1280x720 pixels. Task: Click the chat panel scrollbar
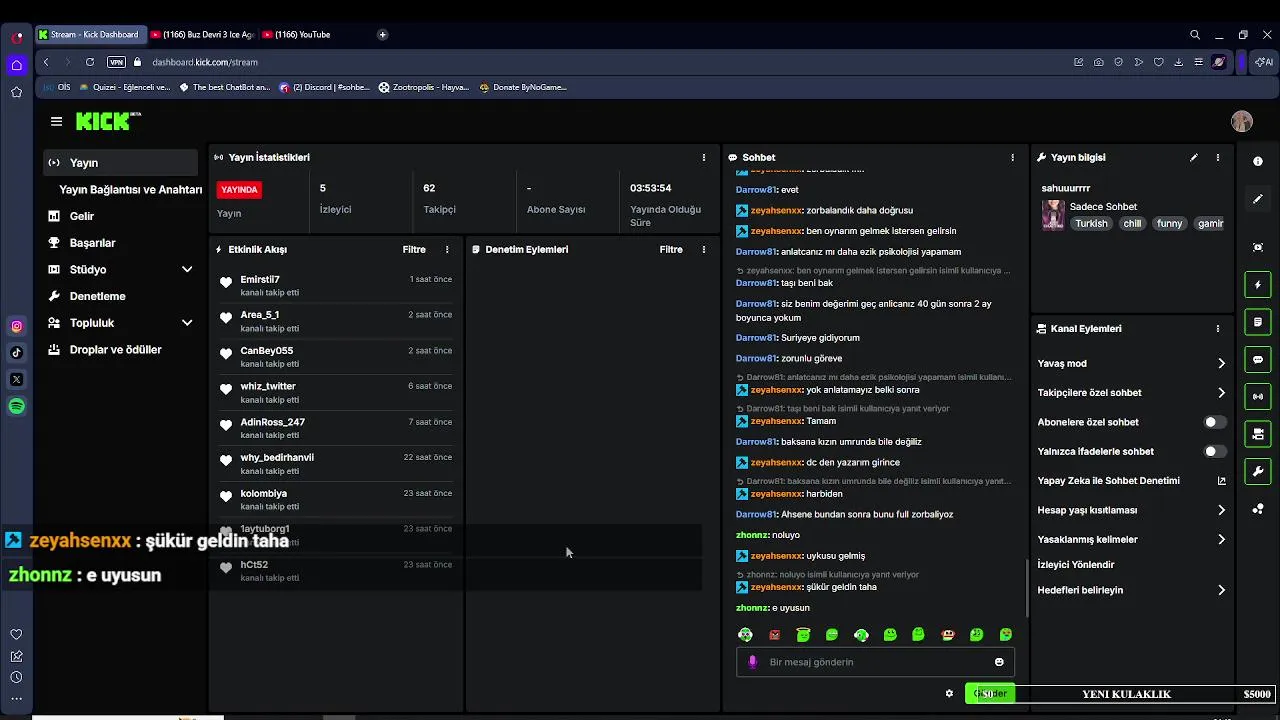[1028, 587]
